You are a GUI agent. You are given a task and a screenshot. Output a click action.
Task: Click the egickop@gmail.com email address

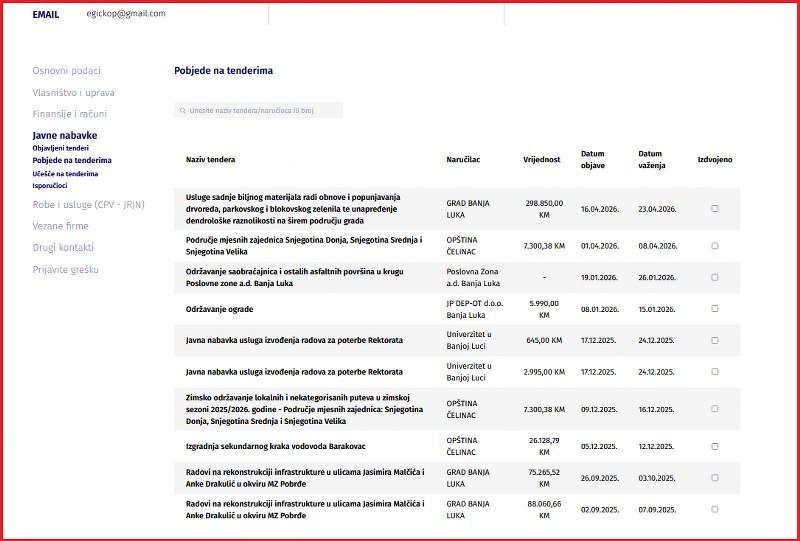pos(126,14)
